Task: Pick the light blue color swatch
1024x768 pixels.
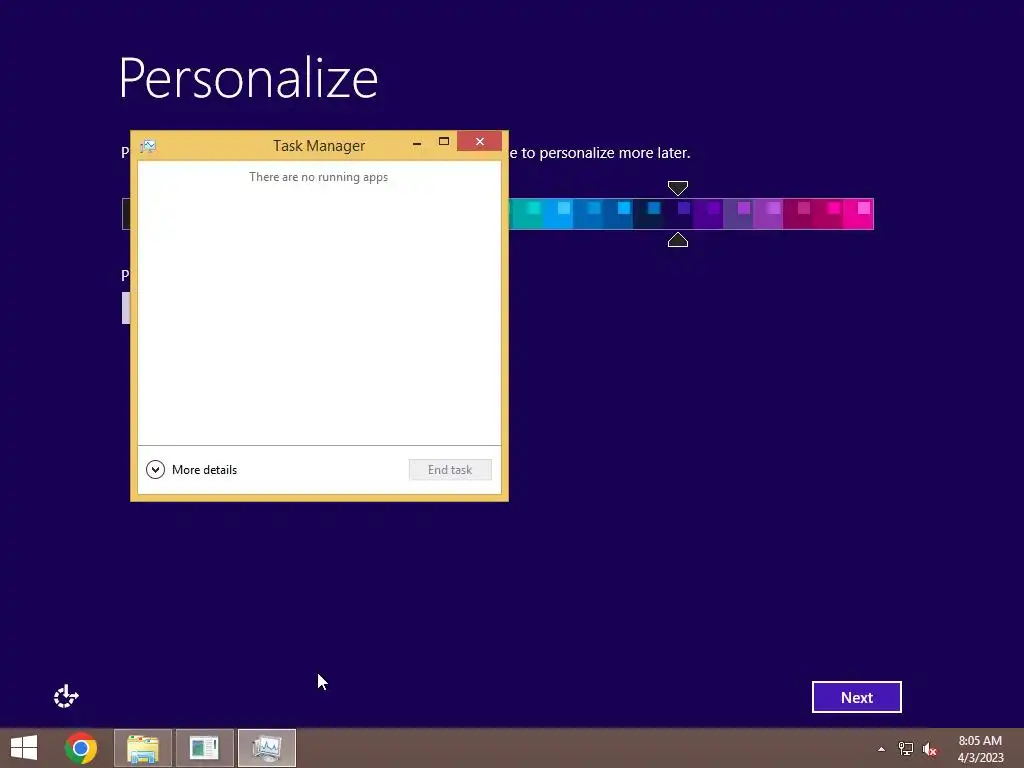Action: tap(558, 214)
